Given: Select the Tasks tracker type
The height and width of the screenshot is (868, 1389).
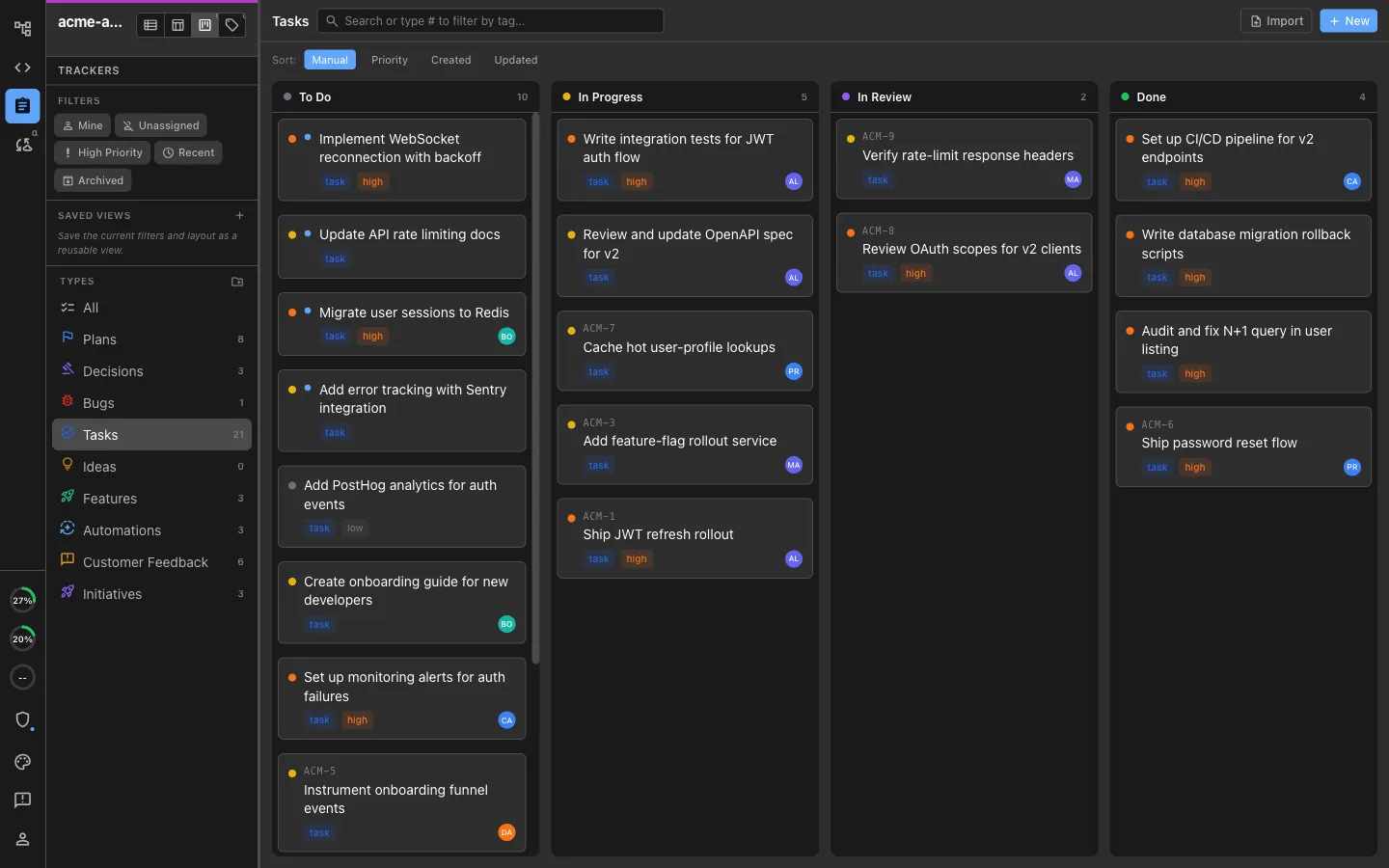Looking at the screenshot, I should point(151,435).
